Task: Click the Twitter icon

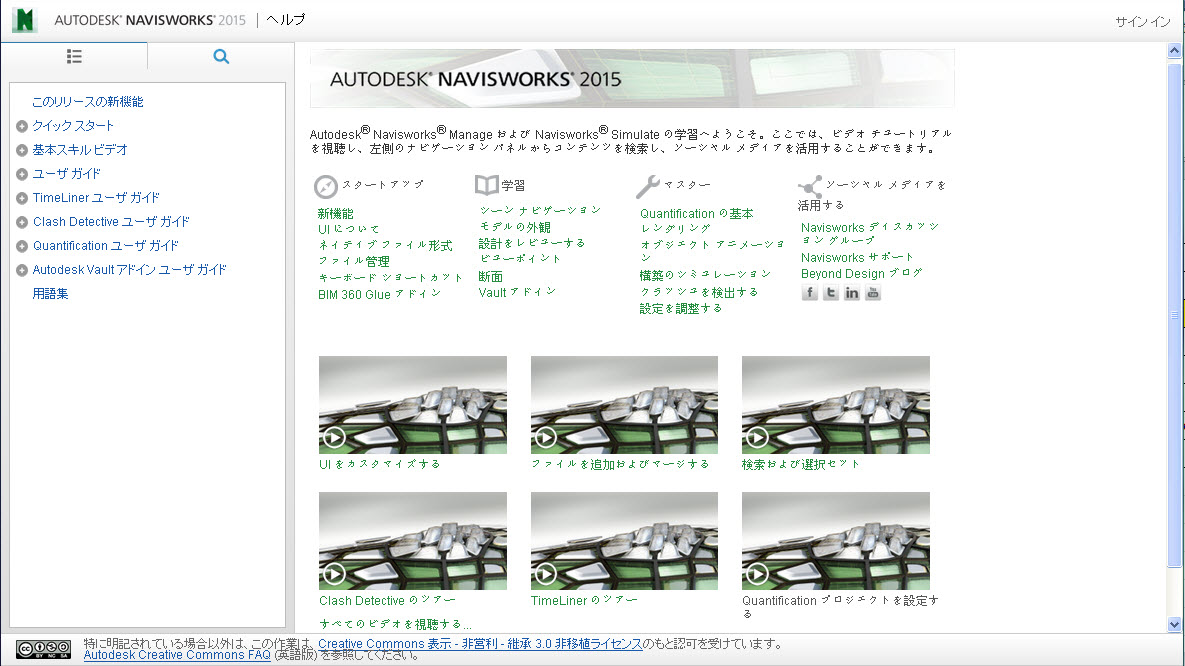Action: coord(831,293)
